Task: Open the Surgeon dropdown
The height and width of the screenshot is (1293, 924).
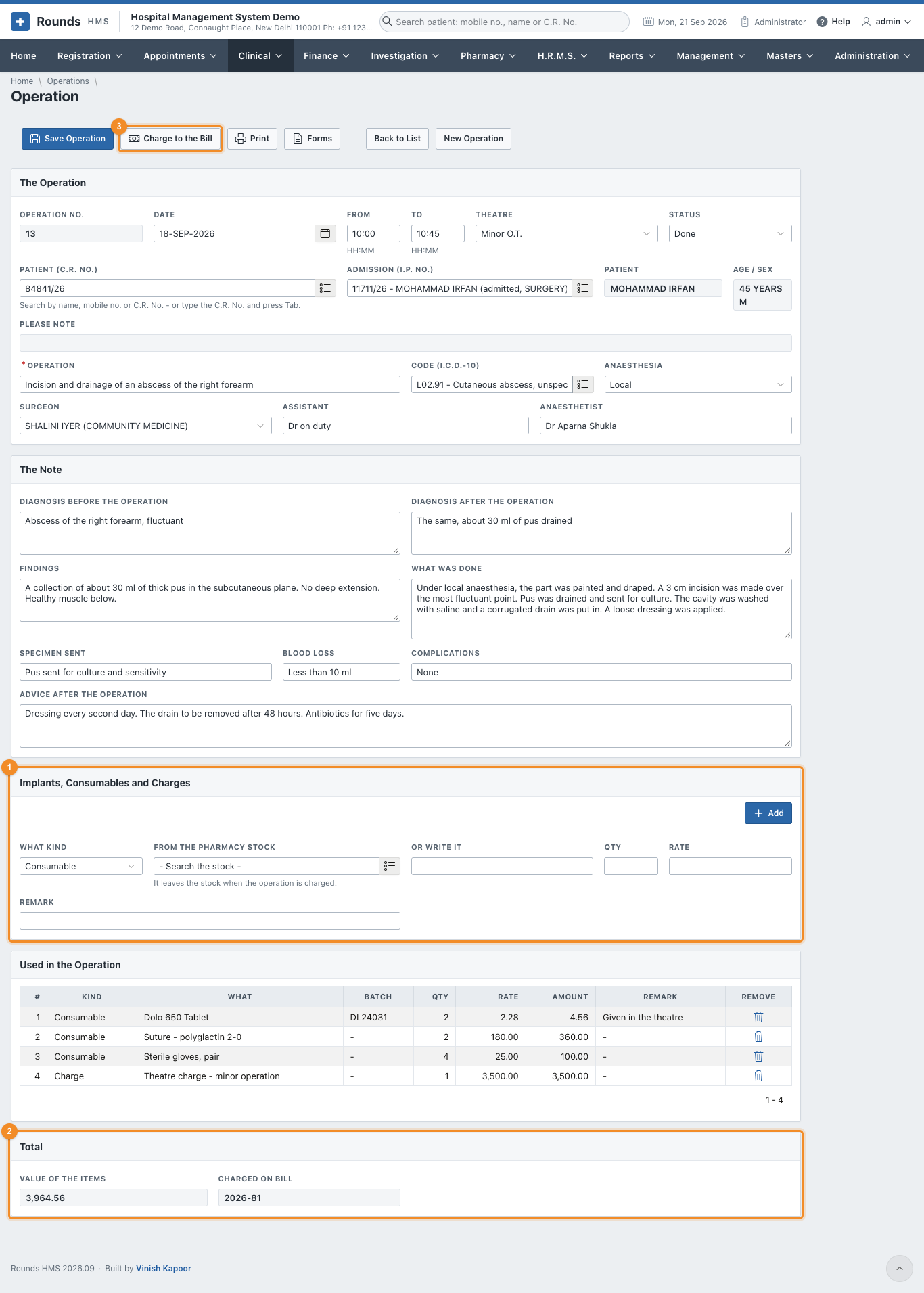Action: (145, 426)
